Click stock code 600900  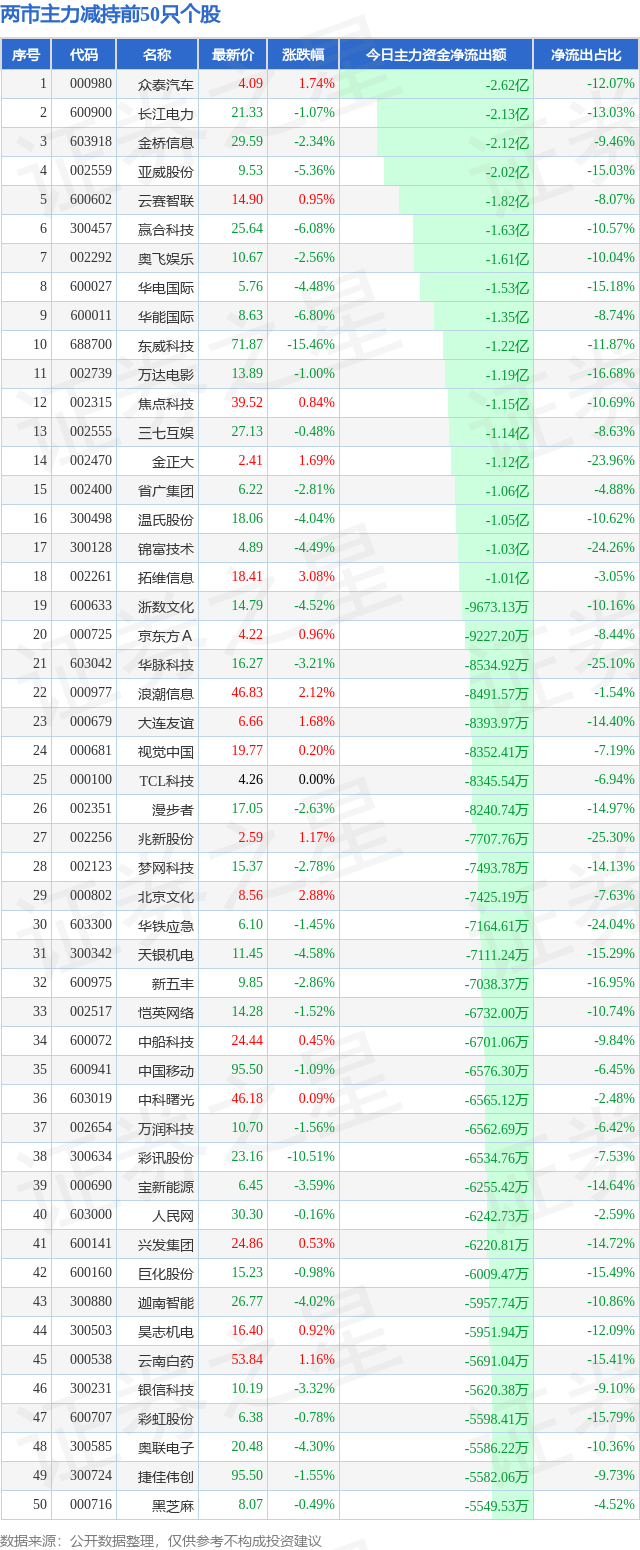tap(91, 113)
